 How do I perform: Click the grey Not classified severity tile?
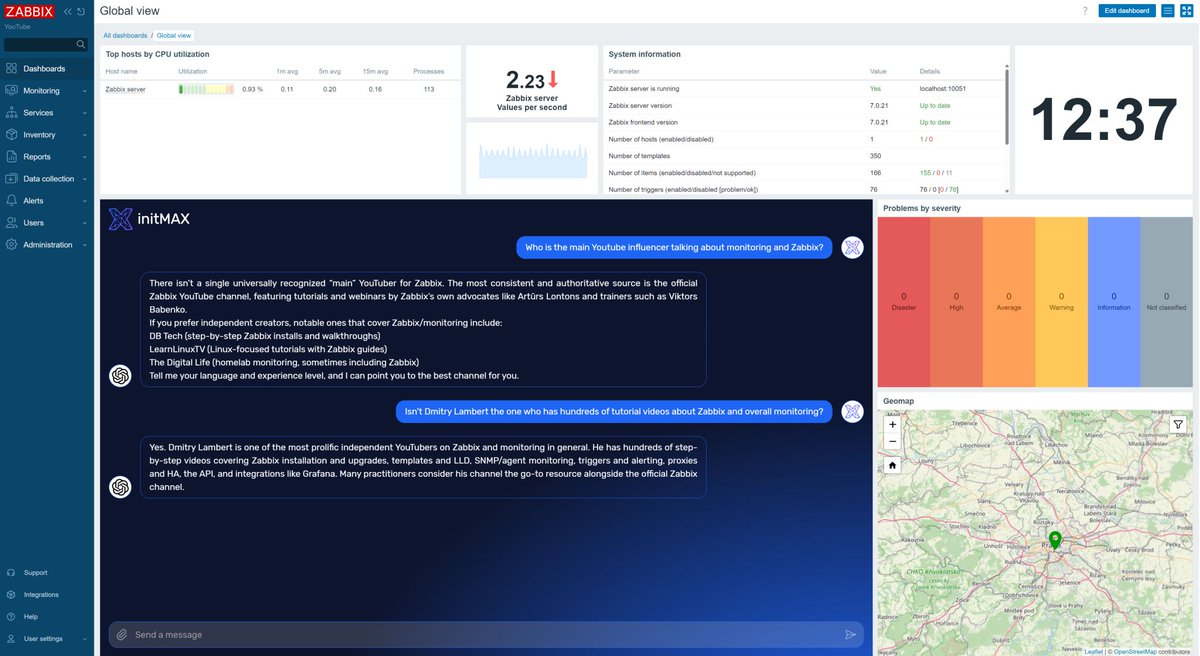[1166, 301]
